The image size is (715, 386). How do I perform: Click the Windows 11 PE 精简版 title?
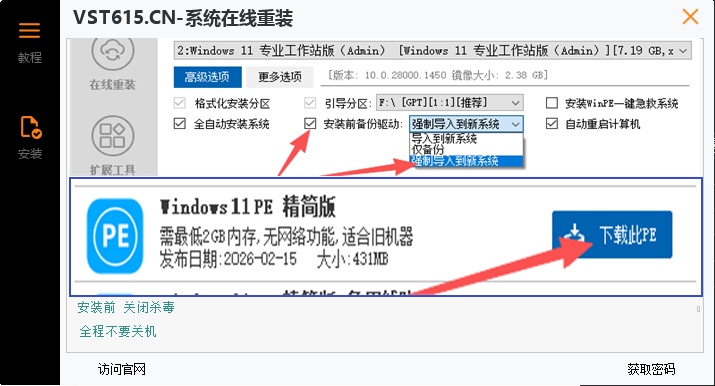pyautogui.click(x=248, y=207)
